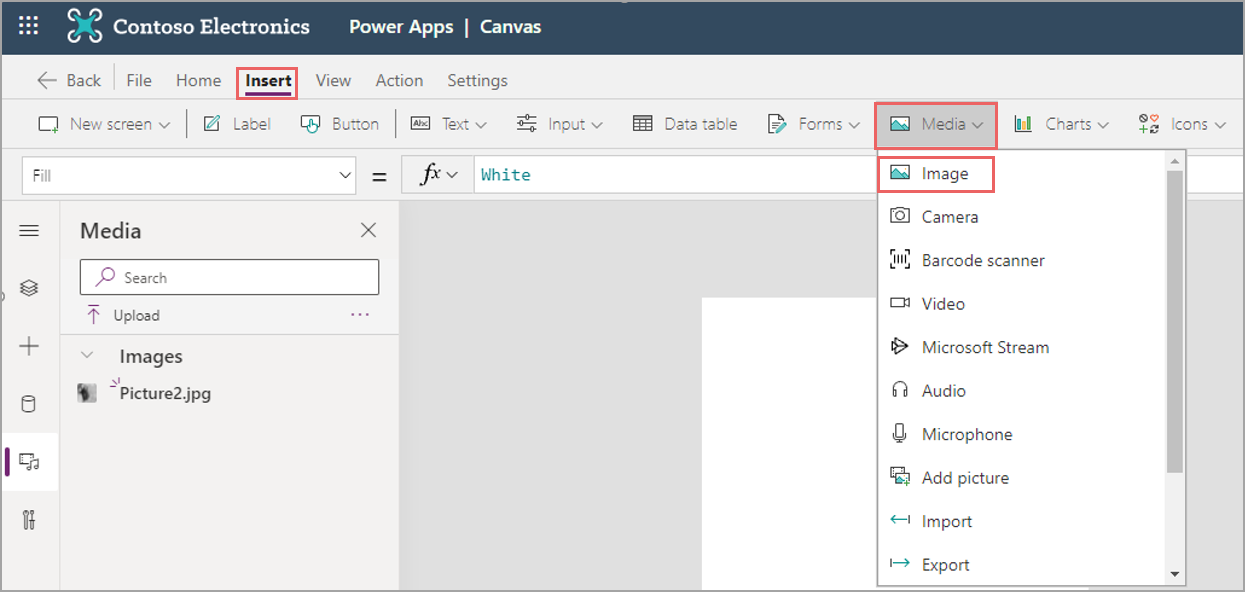
Task: Open the View tab
Action: (x=333, y=80)
